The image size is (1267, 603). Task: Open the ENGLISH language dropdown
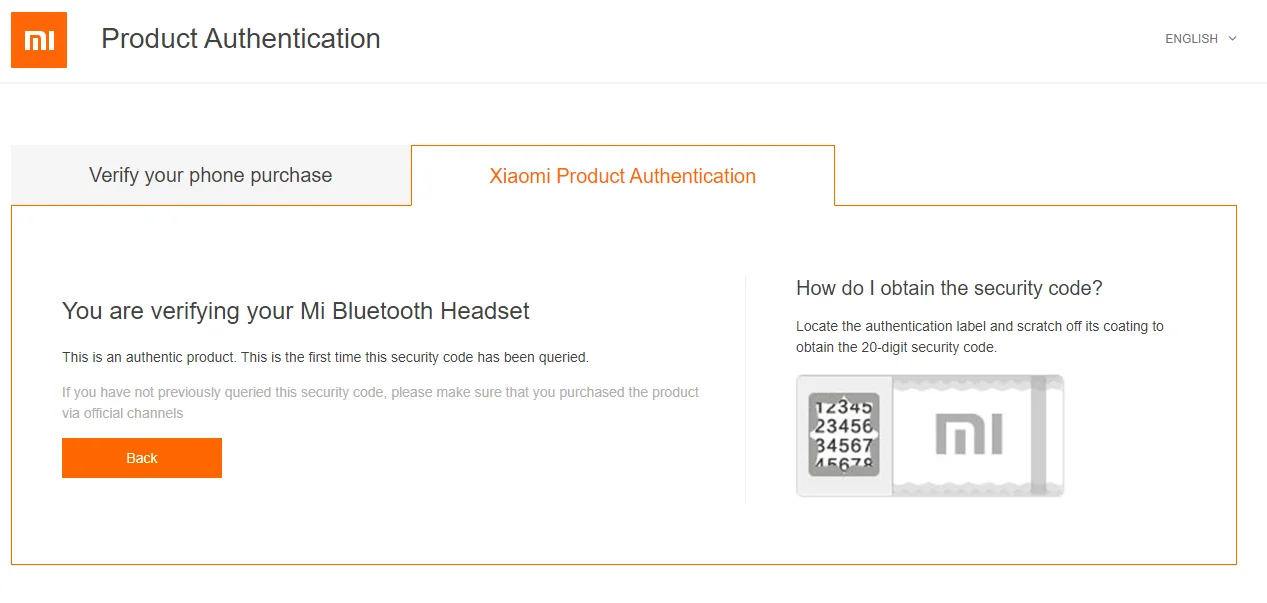1191,39
